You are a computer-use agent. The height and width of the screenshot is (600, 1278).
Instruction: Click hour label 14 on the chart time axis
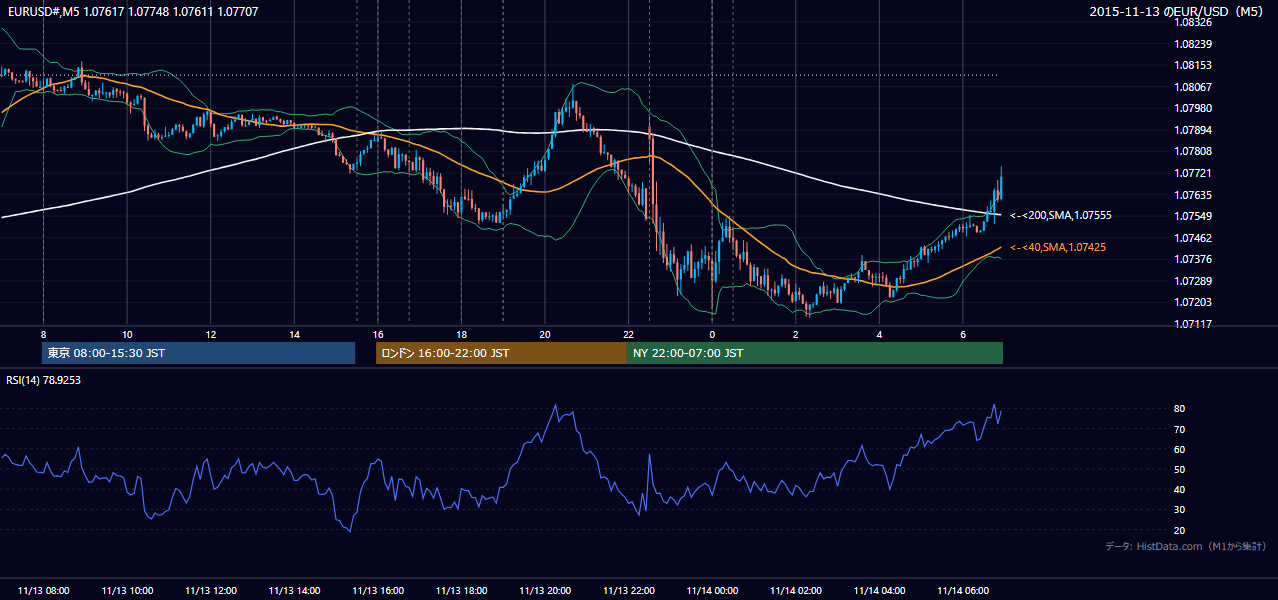coord(294,334)
